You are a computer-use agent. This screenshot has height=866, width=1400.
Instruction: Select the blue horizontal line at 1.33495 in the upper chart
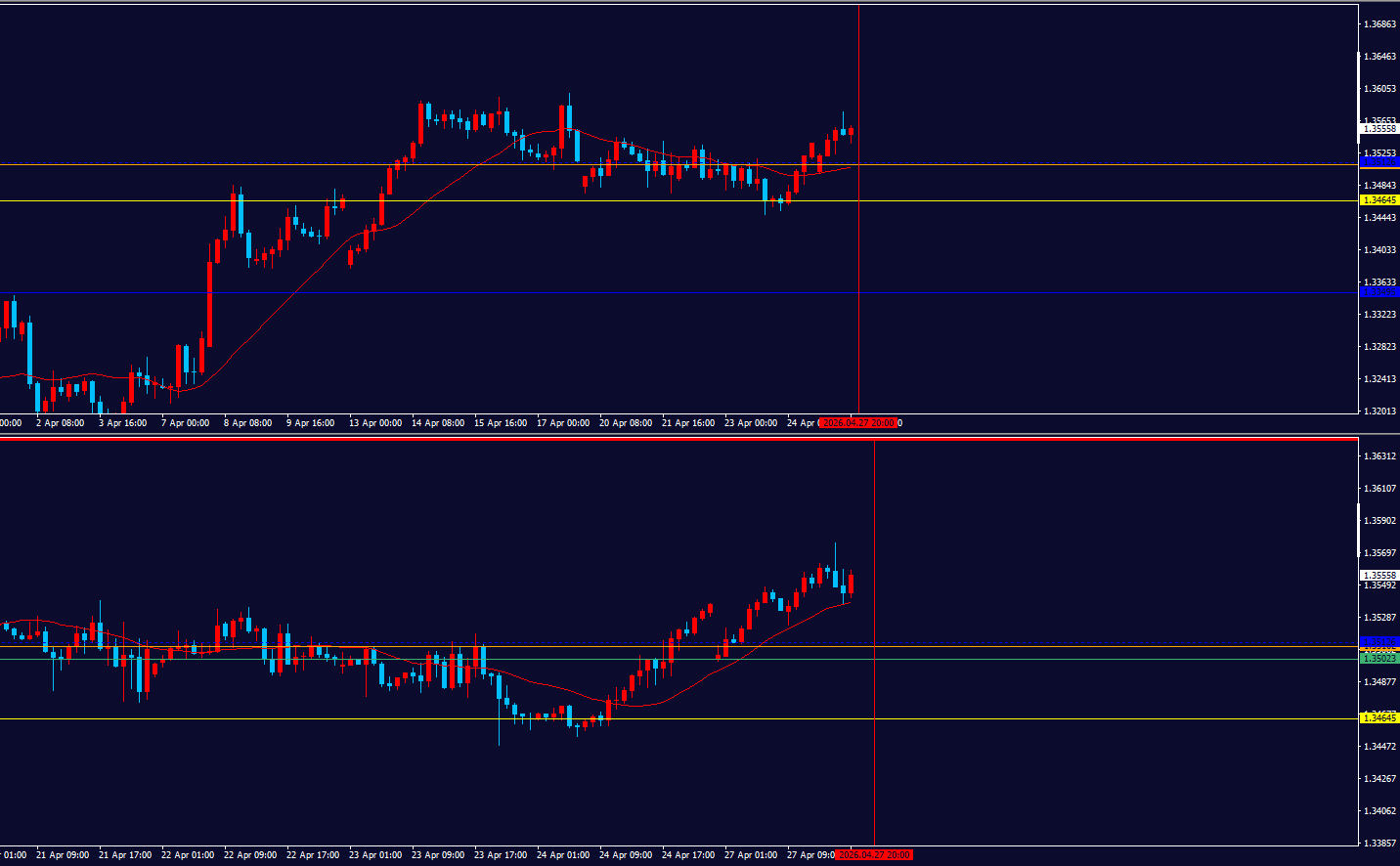tap(587, 292)
